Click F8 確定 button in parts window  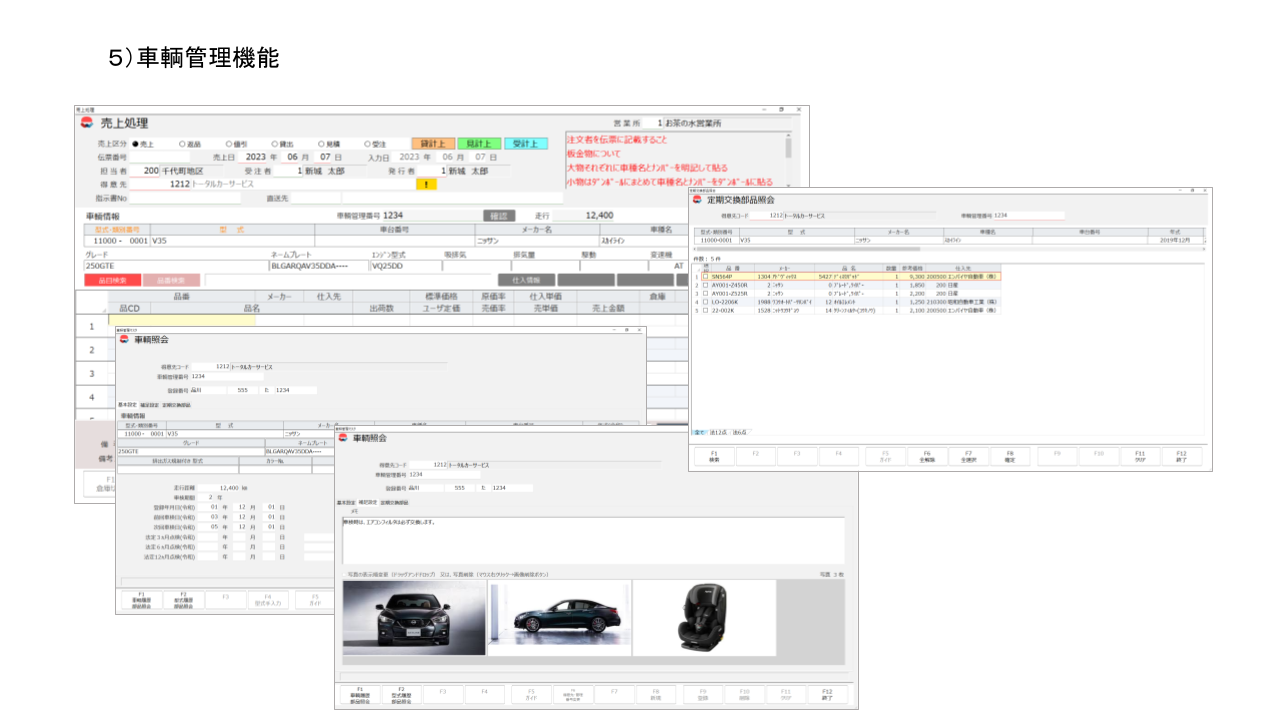click(x=1010, y=456)
